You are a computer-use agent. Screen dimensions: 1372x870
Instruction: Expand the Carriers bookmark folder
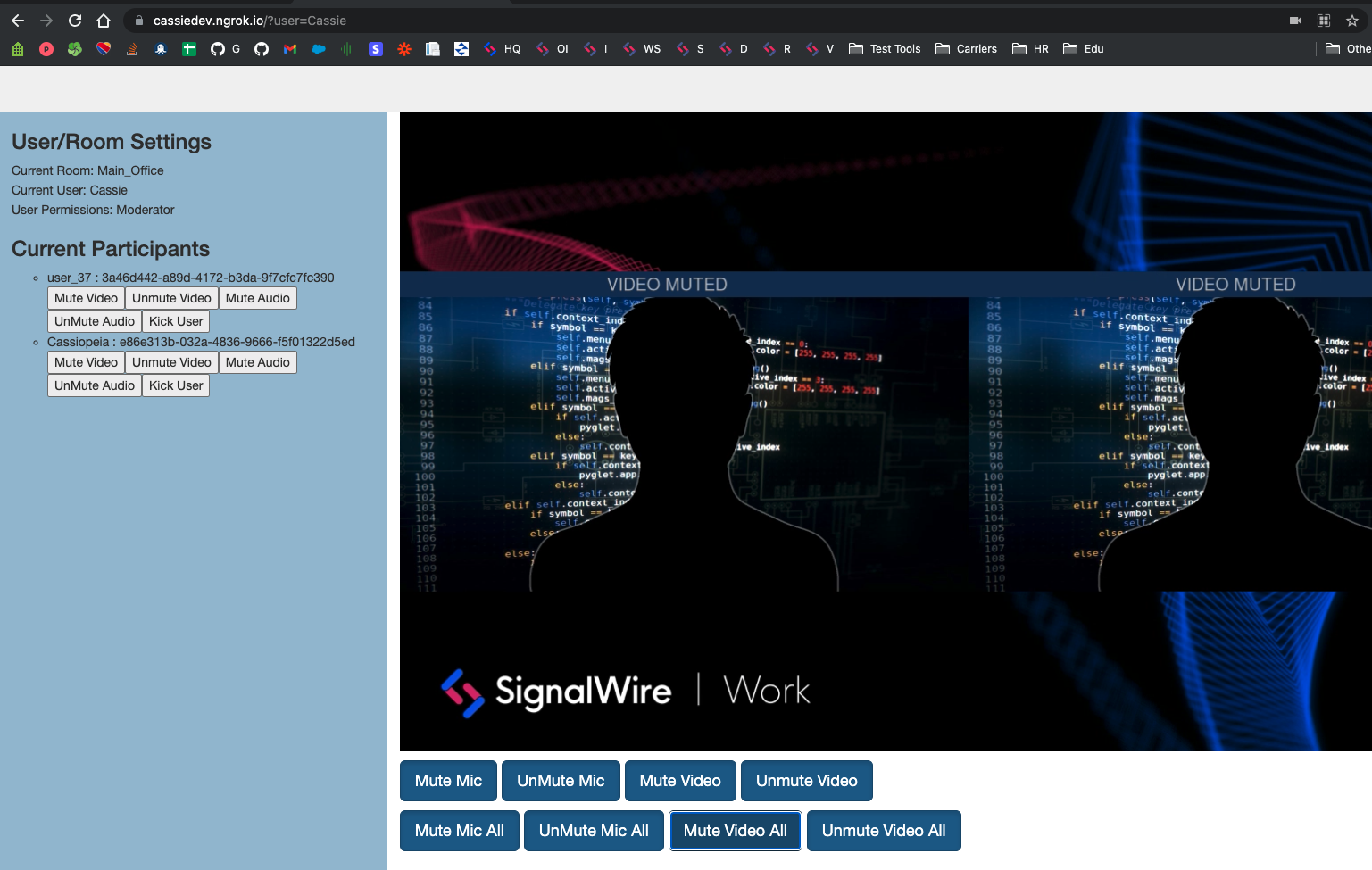[x=966, y=49]
